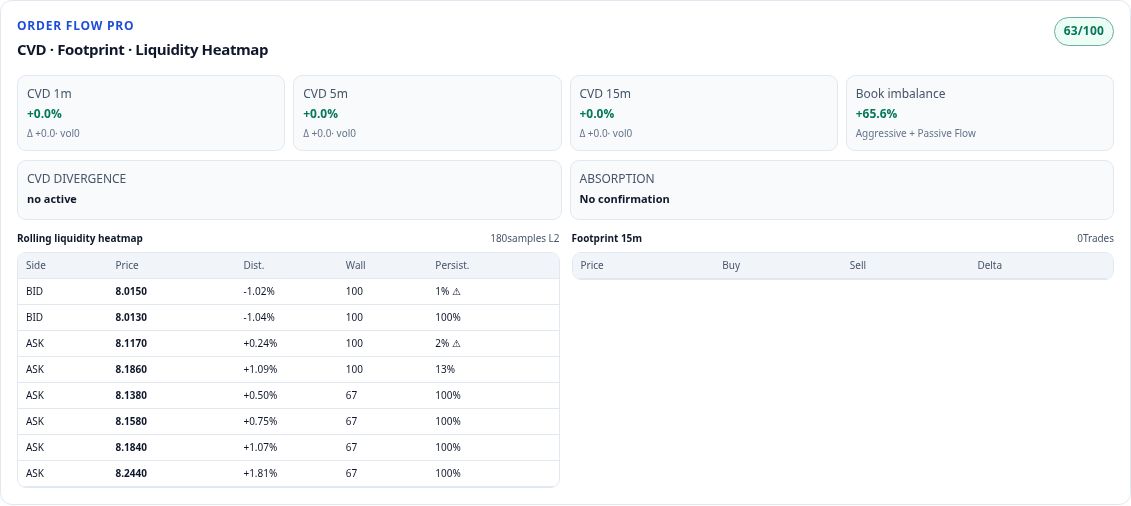This screenshot has width=1131, height=506.
Task: Click the Rolling liquidity heatmap heading
Action: click(80, 239)
